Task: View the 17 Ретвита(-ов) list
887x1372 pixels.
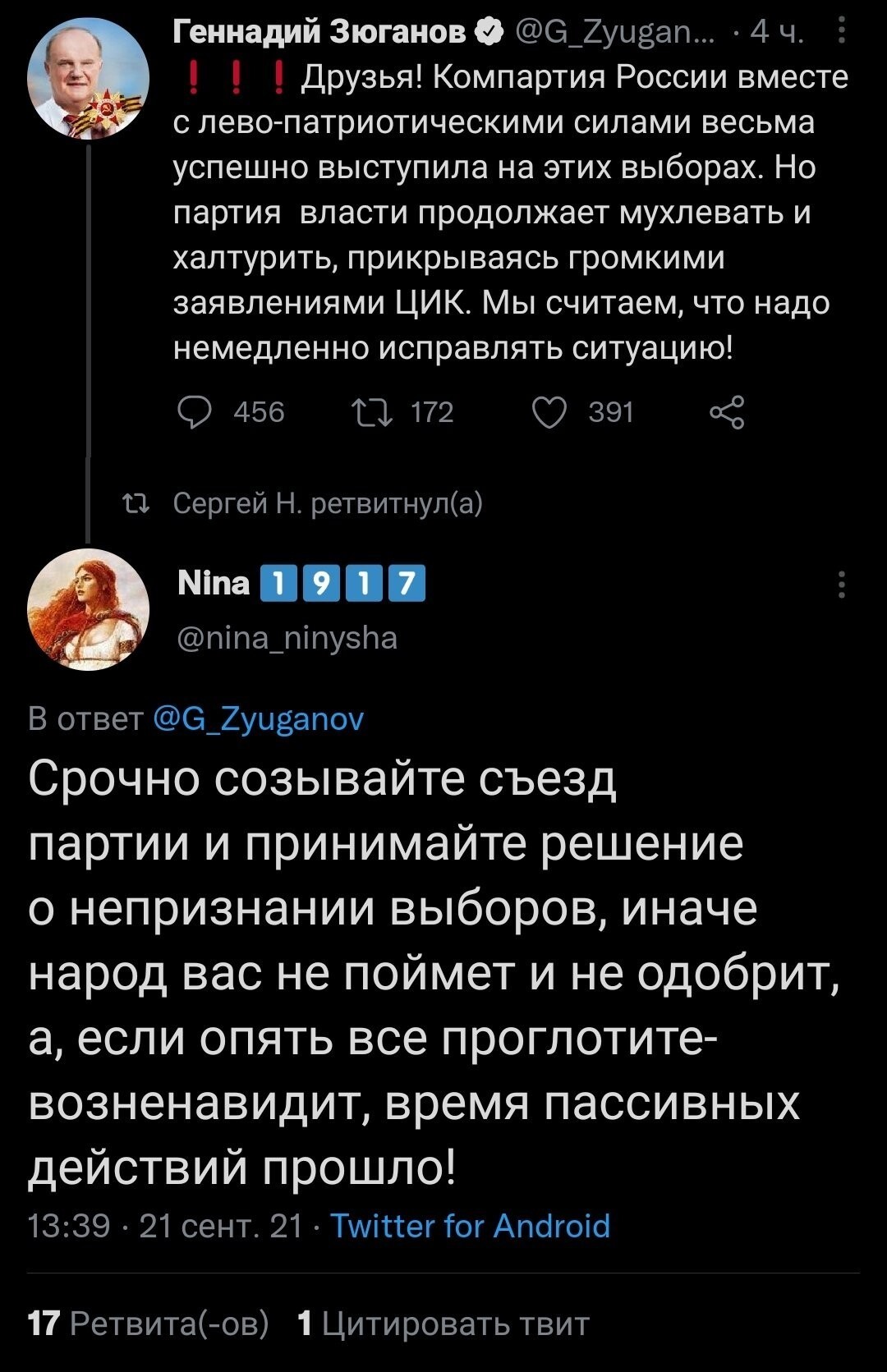Action: tap(149, 1323)
